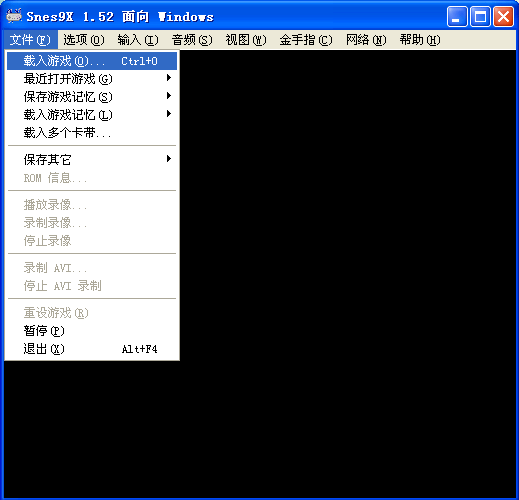Choose 退出 (Exit) menu entry

92,349
